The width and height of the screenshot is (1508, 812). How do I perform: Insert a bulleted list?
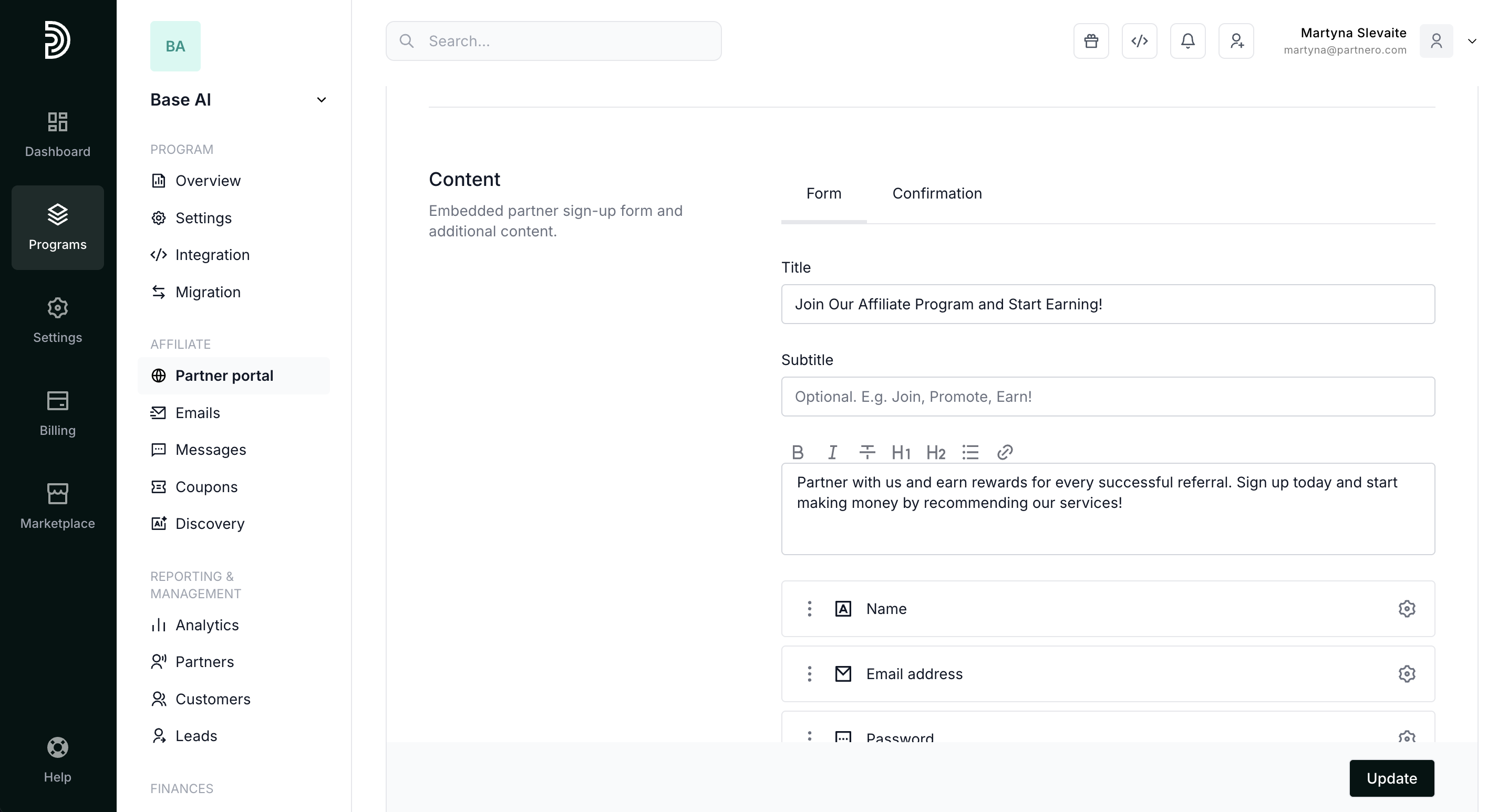tap(970, 452)
